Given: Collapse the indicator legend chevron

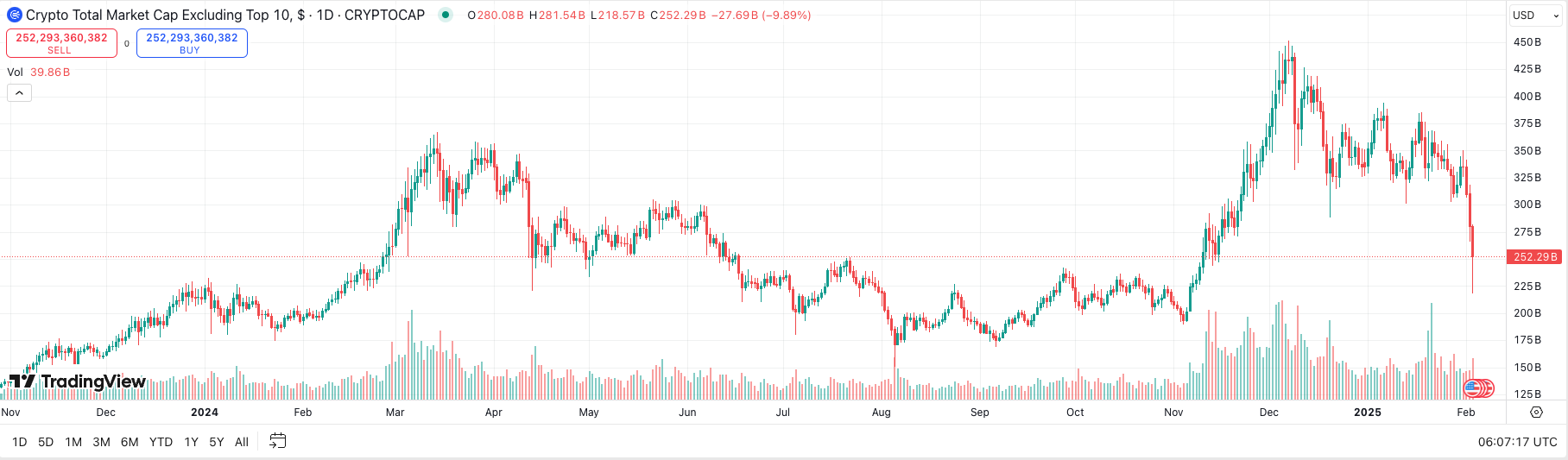Looking at the screenshot, I should [x=19, y=93].
